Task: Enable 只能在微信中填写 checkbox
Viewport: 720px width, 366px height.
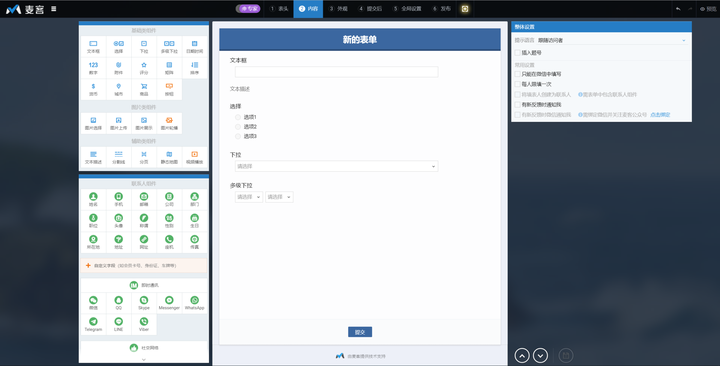Action: tap(518, 74)
